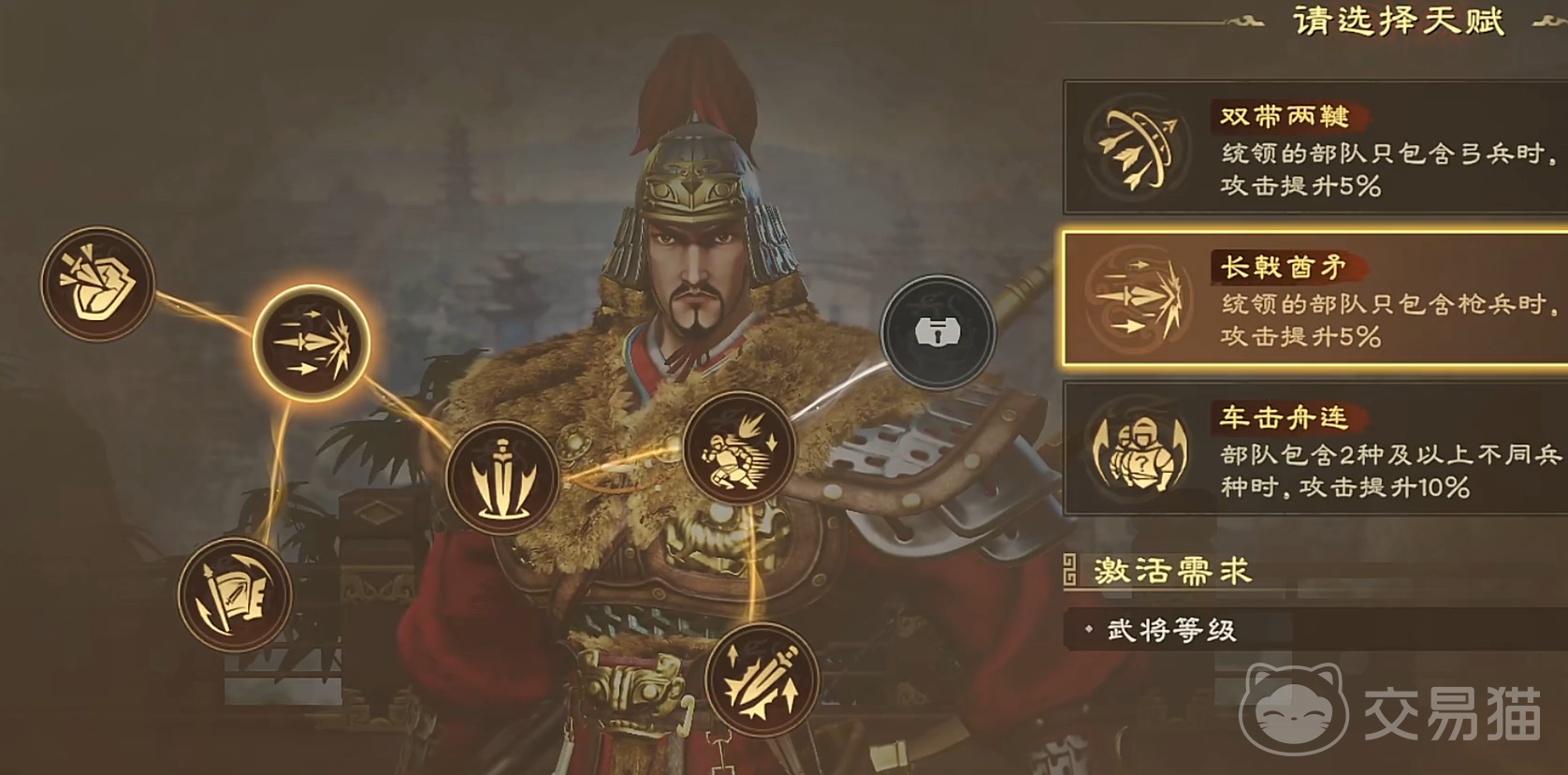Image resolution: width=1568 pixels, height=775 pixels.
Task: Choose the charging soldier talent node
Action: pos(739,449)
